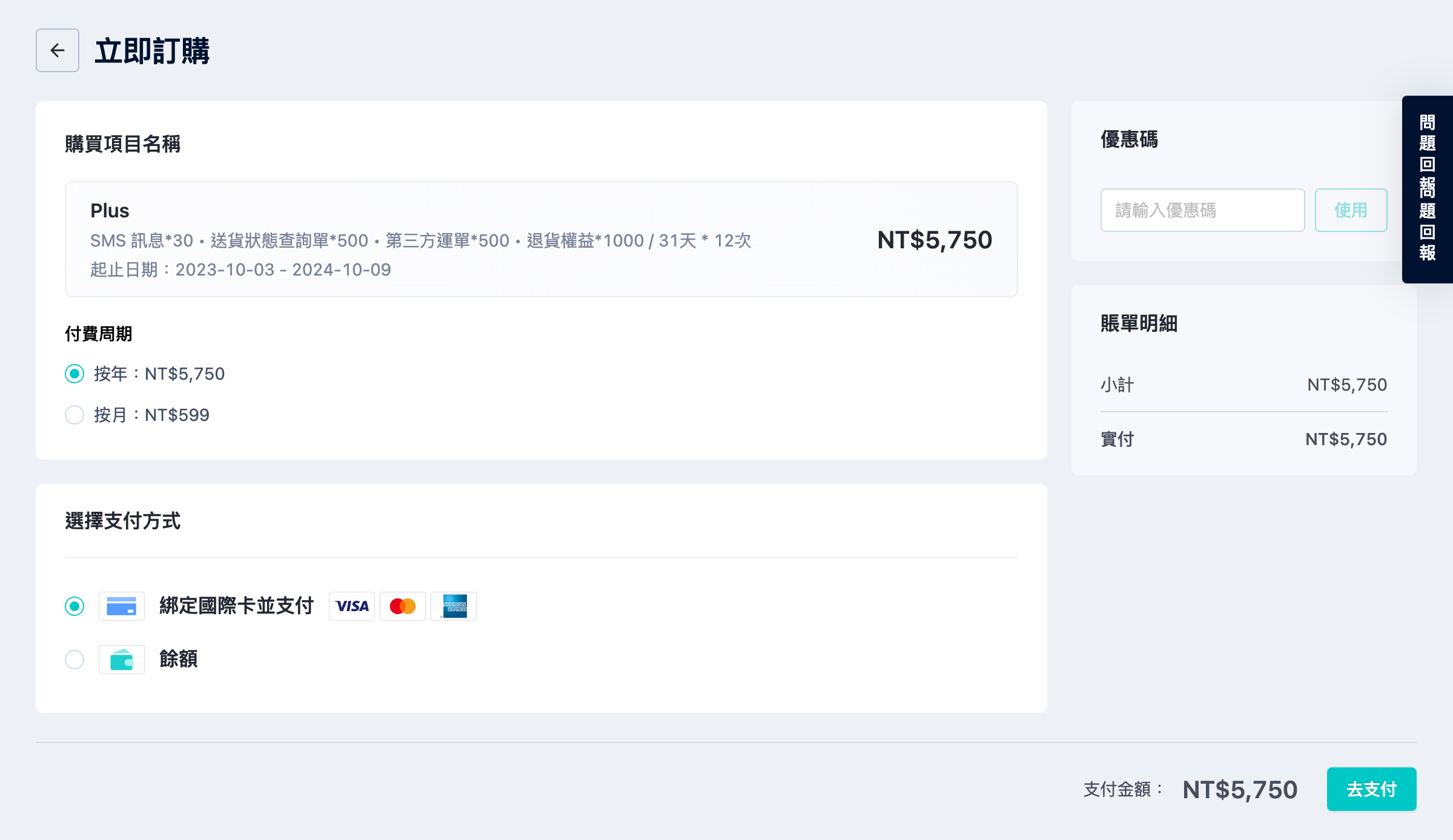Click the 立即訂購 page heading
The height and width of the screenshot is (840, 1453).
(152, 51)
